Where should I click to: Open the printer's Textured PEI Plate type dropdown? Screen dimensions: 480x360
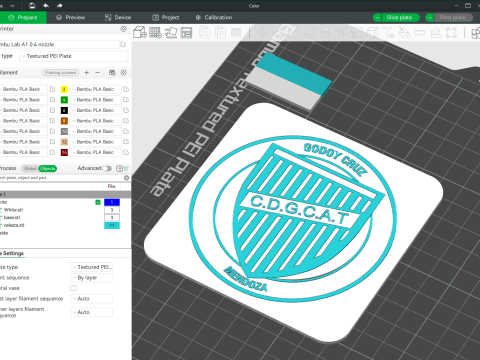coord(74,56)
